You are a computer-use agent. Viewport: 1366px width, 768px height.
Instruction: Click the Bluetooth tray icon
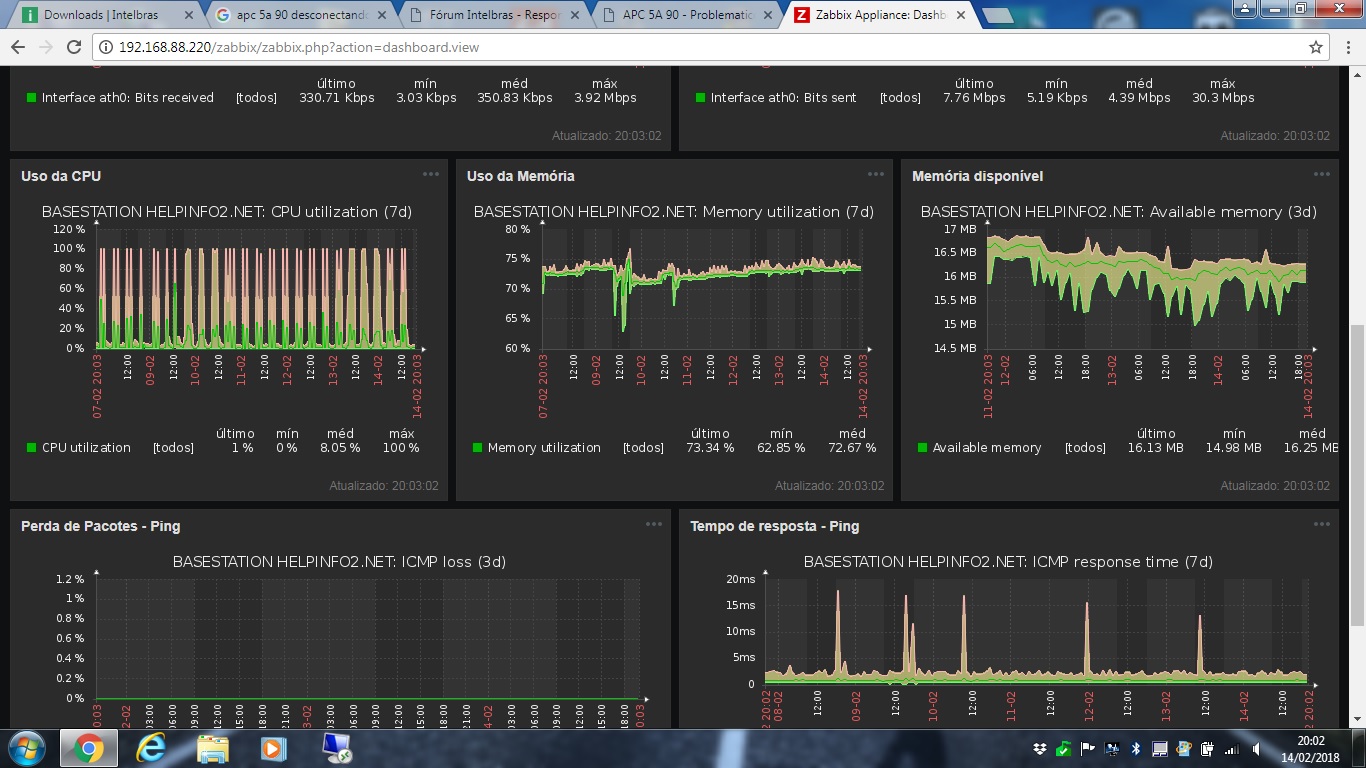click(1136, 748)
